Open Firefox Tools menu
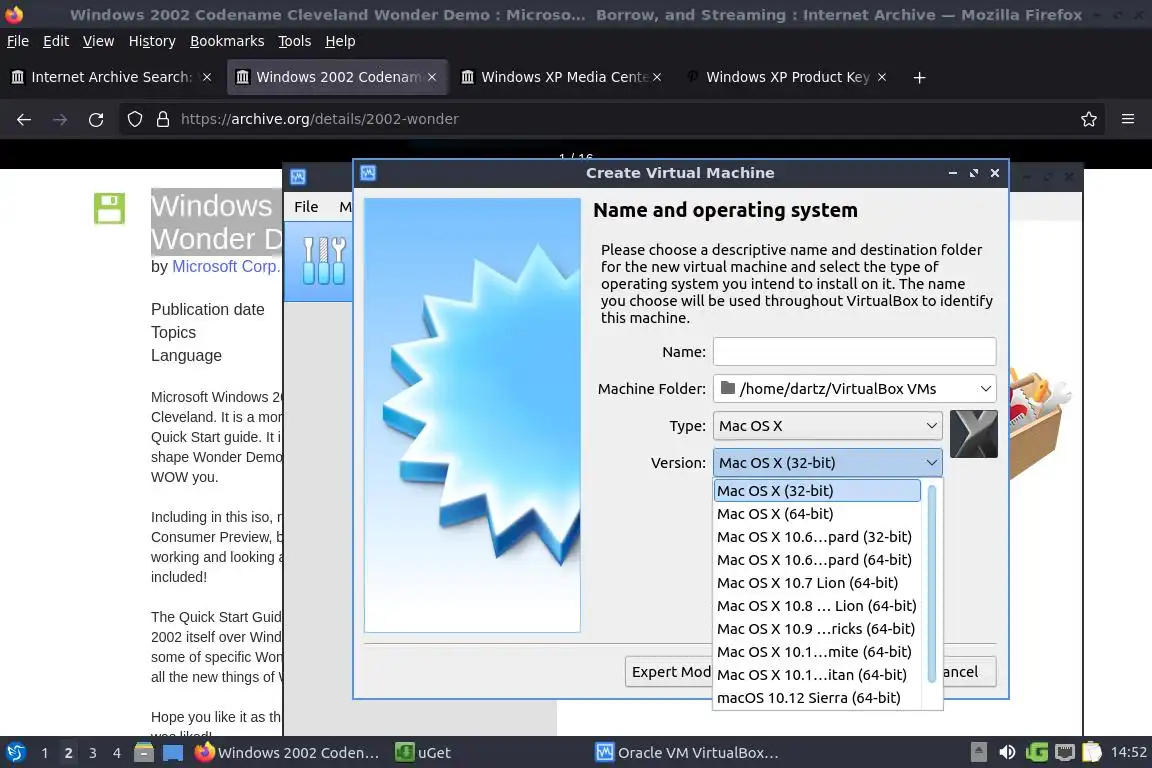 [295, 41]
